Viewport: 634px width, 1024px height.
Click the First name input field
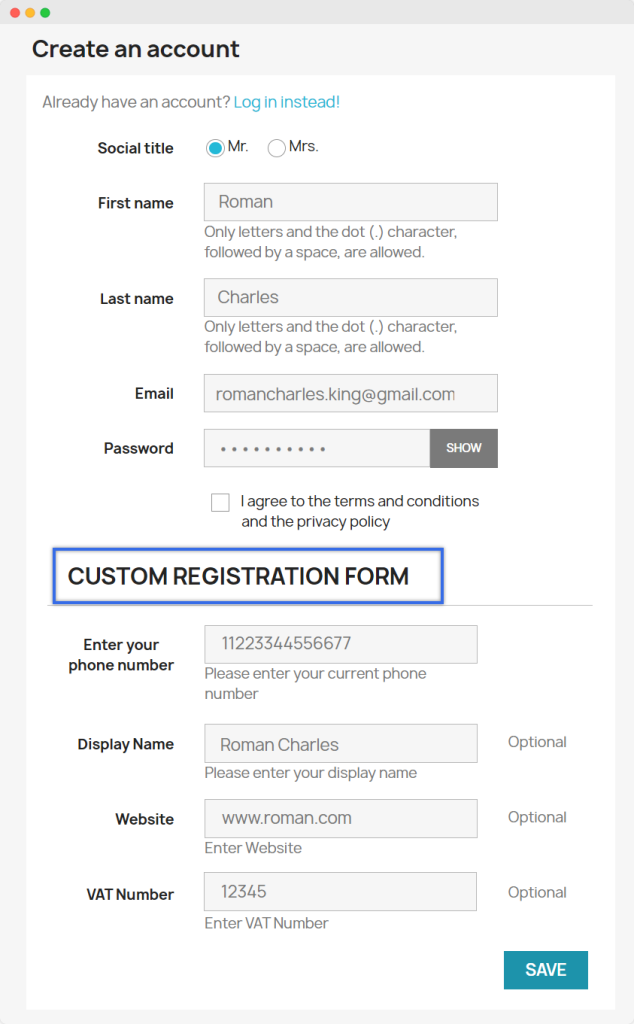point(350,202)
